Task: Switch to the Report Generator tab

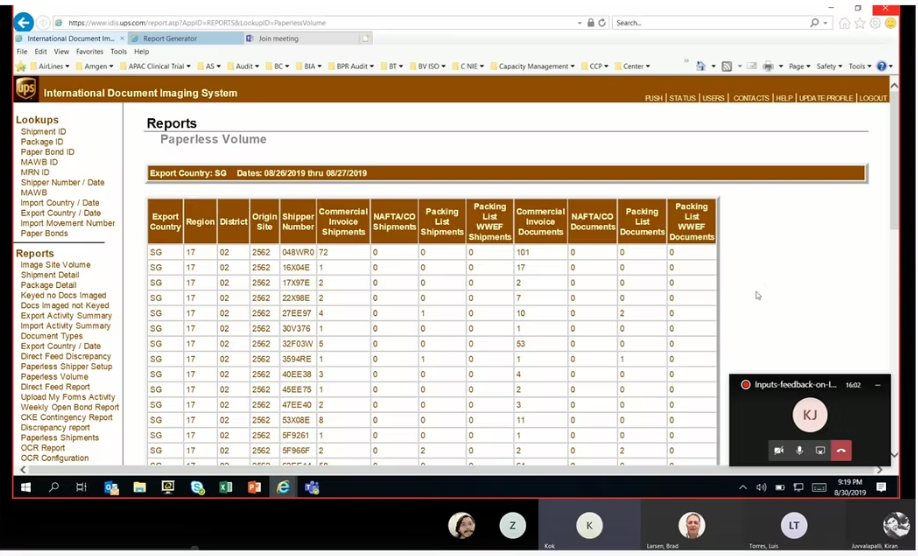Action: click(185, 39)
